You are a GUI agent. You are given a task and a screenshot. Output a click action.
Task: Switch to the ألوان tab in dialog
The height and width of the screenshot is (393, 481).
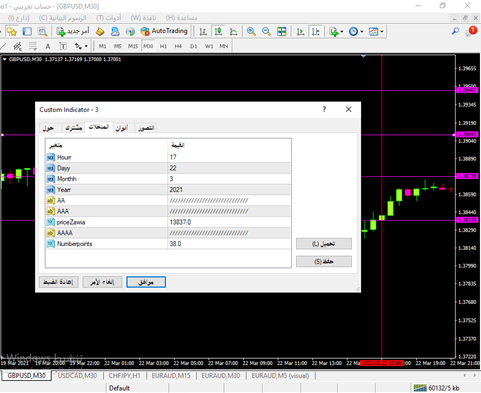point(122,128)
